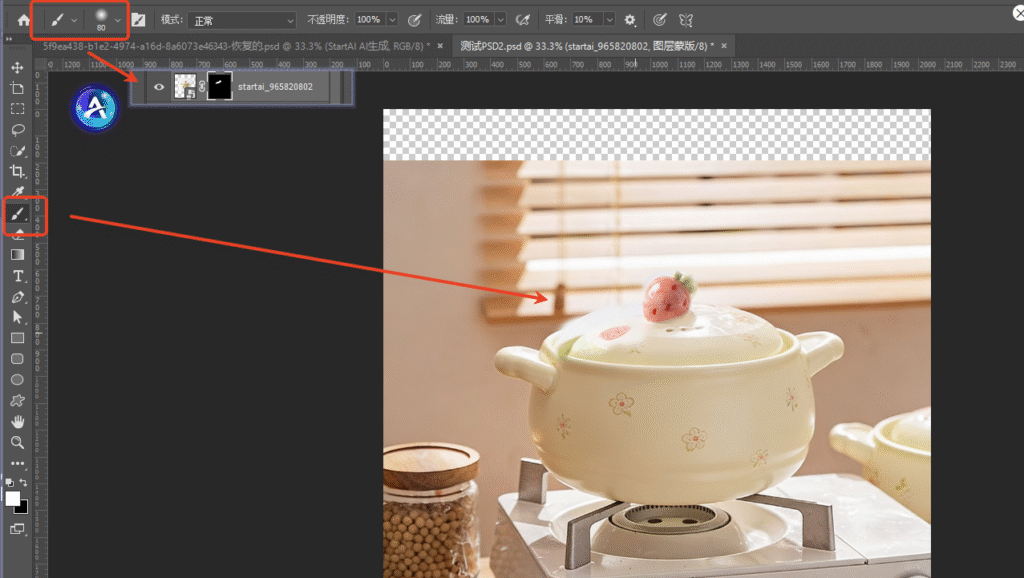The image size is (1024, 578).
Task: Hide the startai_965820802 layer with eye icon
Action: coord(158,87)
